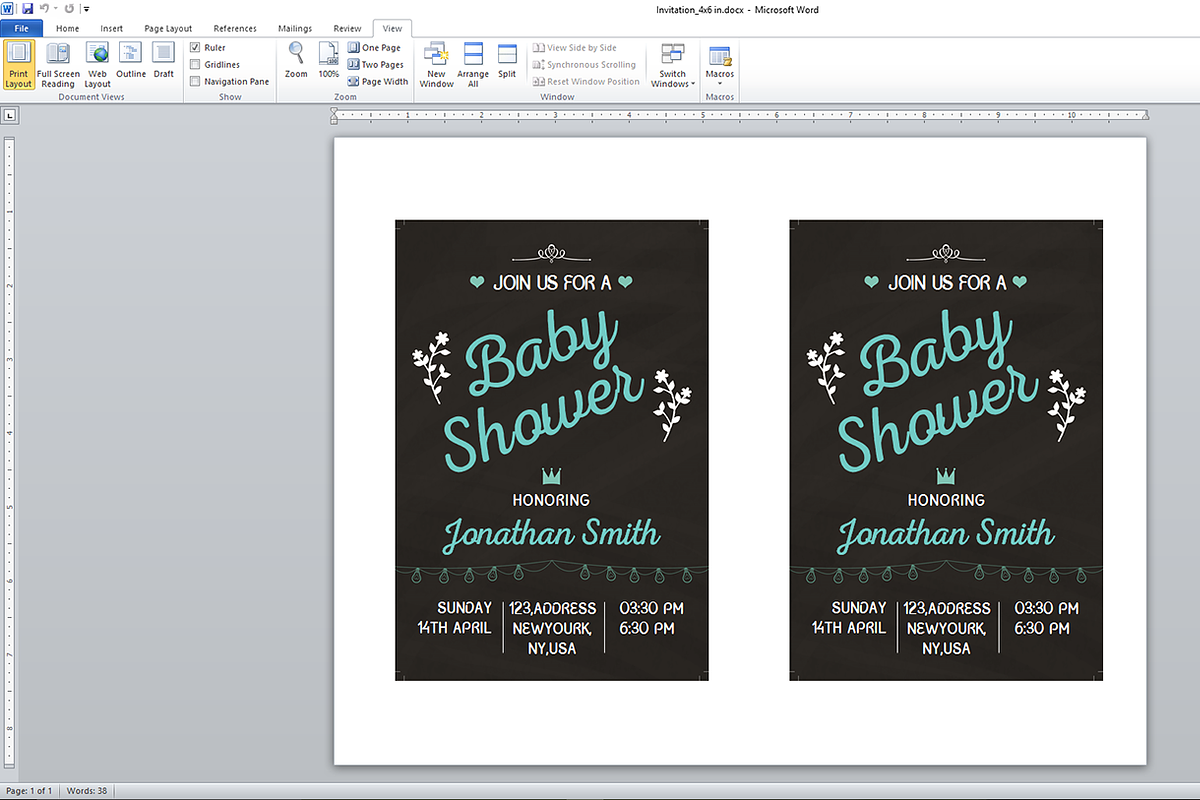Fit zoom to Page Width
1200x800 pixels.
378,81
